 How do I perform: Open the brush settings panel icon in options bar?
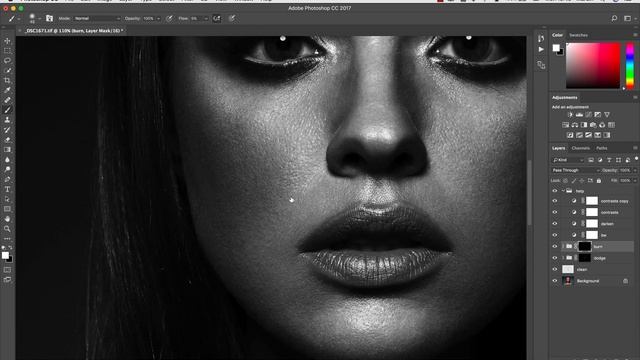pos(49,18)
